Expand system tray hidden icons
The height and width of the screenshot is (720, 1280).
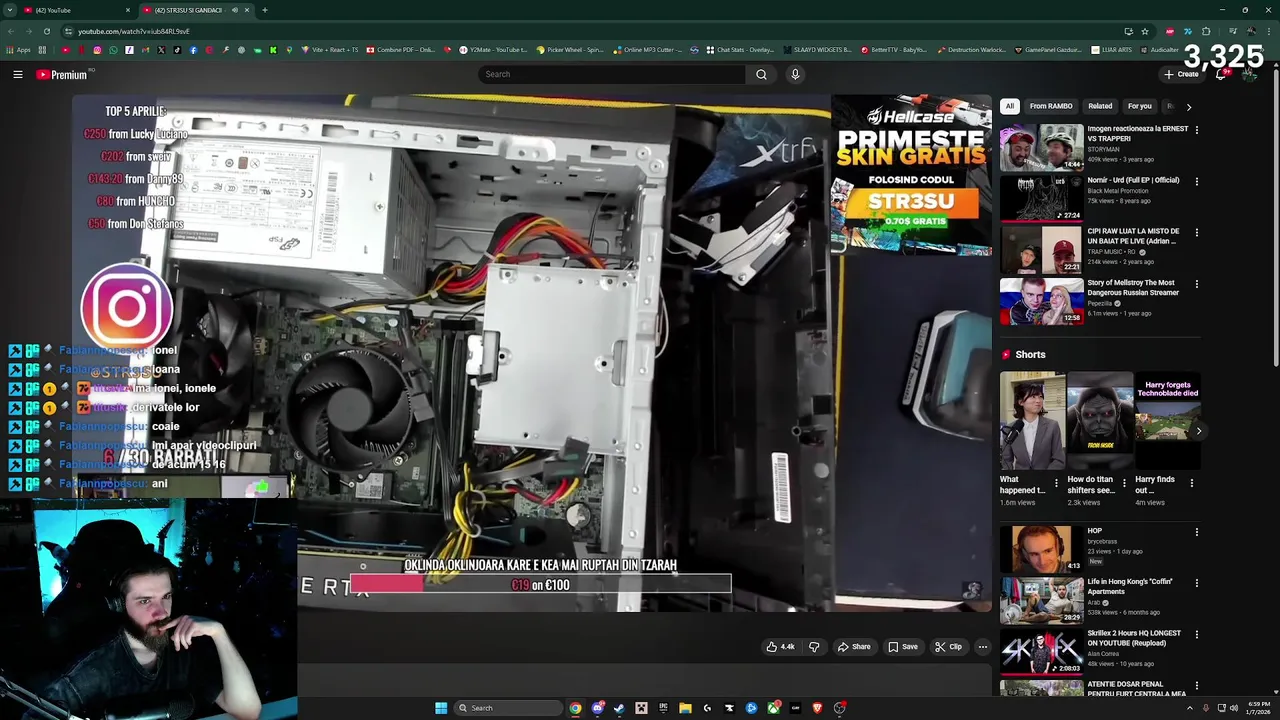coord(1192,708)
